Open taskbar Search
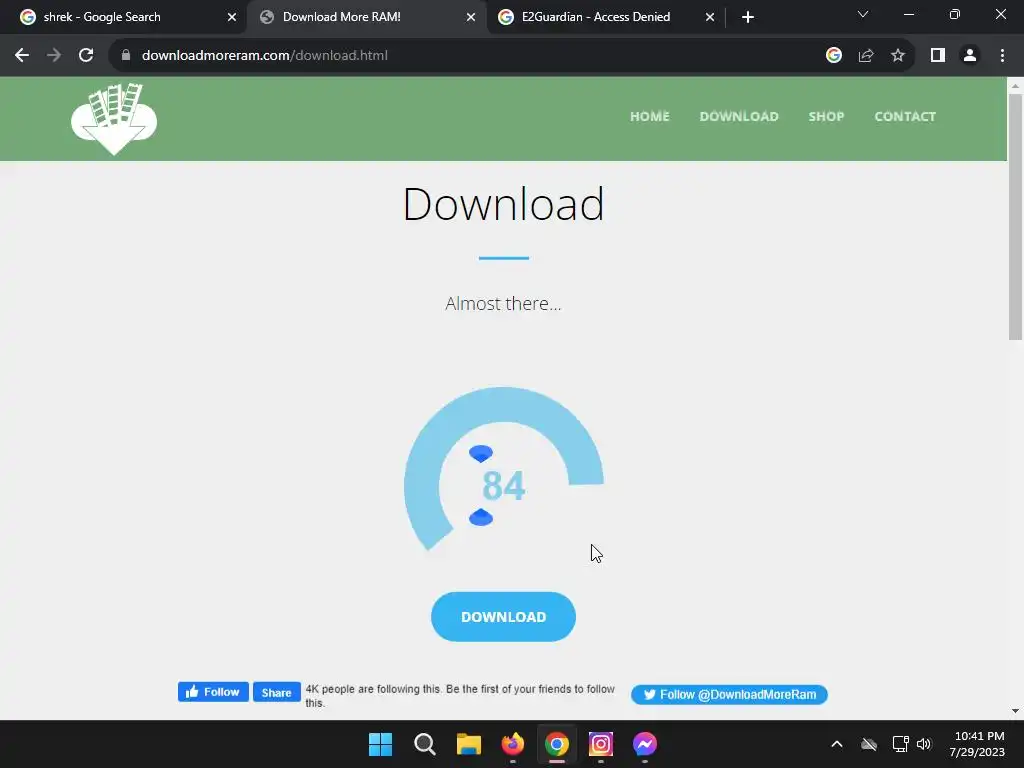This screenshot has height=768, width=1024. [x=424, y=744]
